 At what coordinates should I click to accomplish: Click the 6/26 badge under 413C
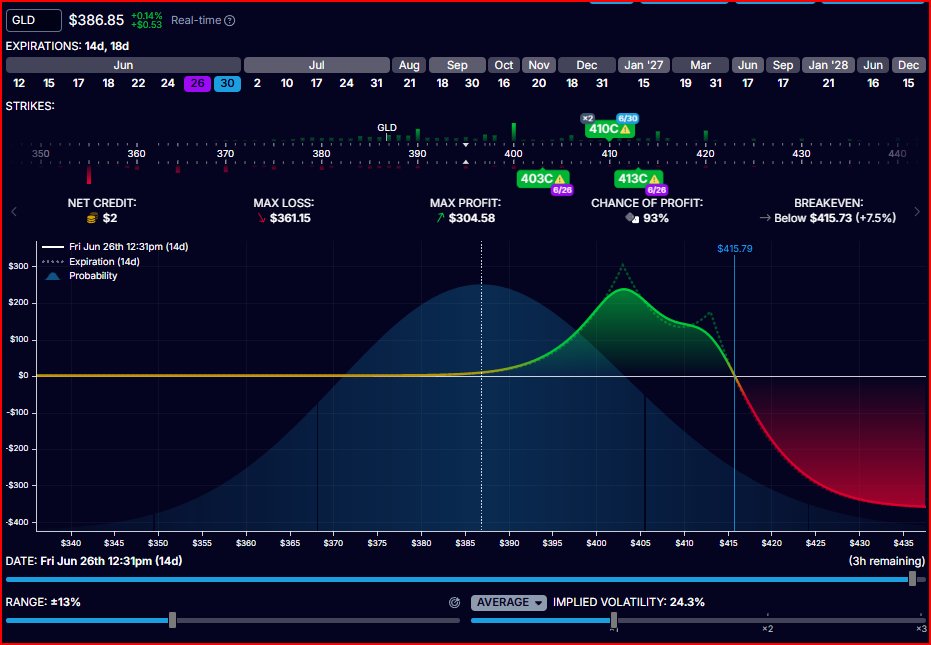tap(657, 191)
